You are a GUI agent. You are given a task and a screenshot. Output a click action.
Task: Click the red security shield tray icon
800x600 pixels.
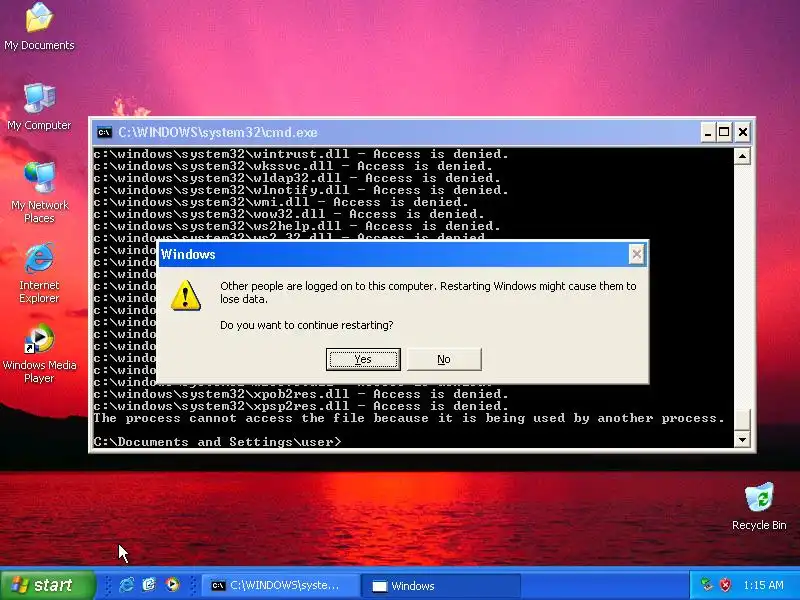tap(725, 585)
